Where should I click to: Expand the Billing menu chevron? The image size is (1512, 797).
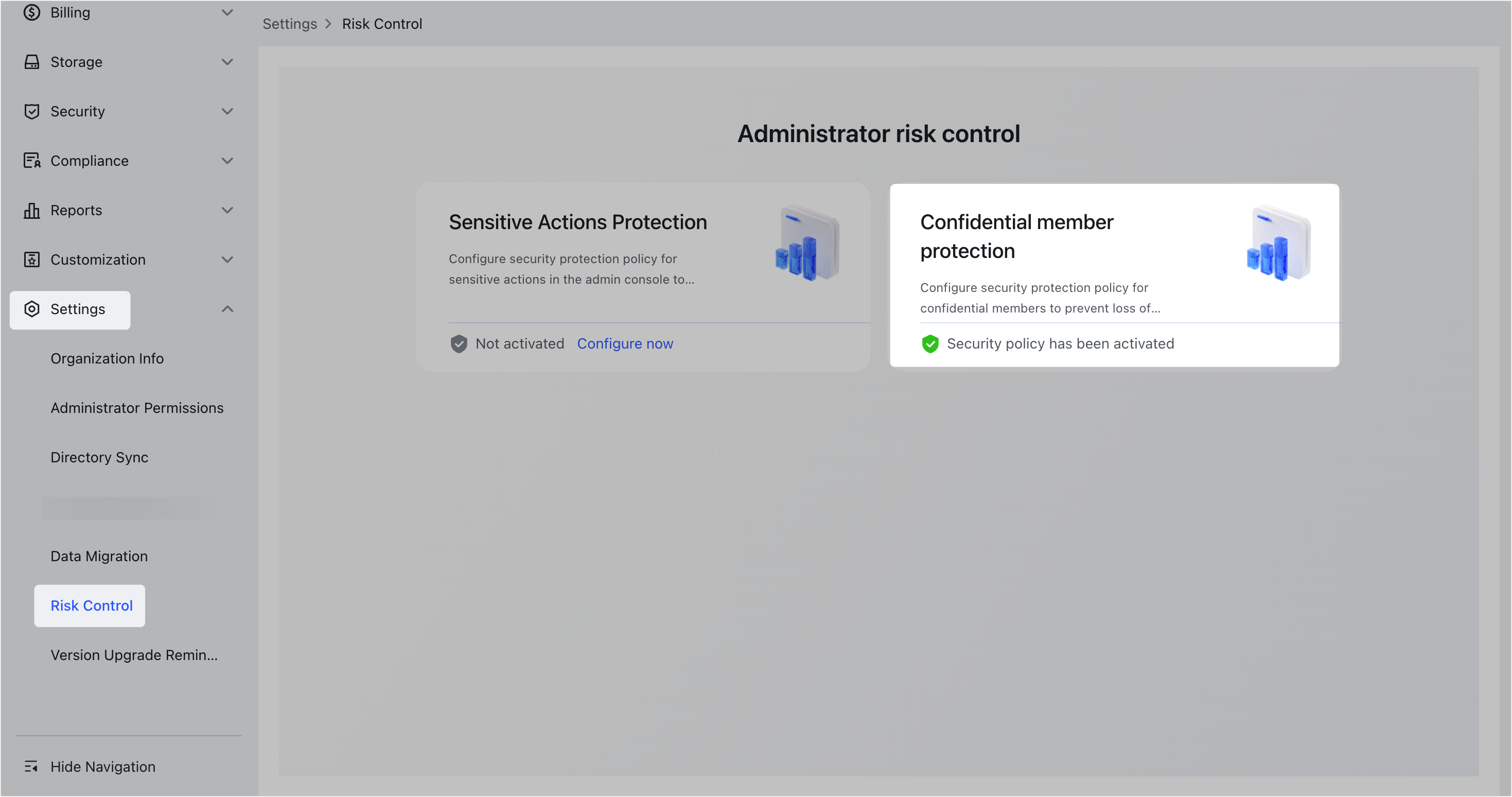tap(227, 12)
